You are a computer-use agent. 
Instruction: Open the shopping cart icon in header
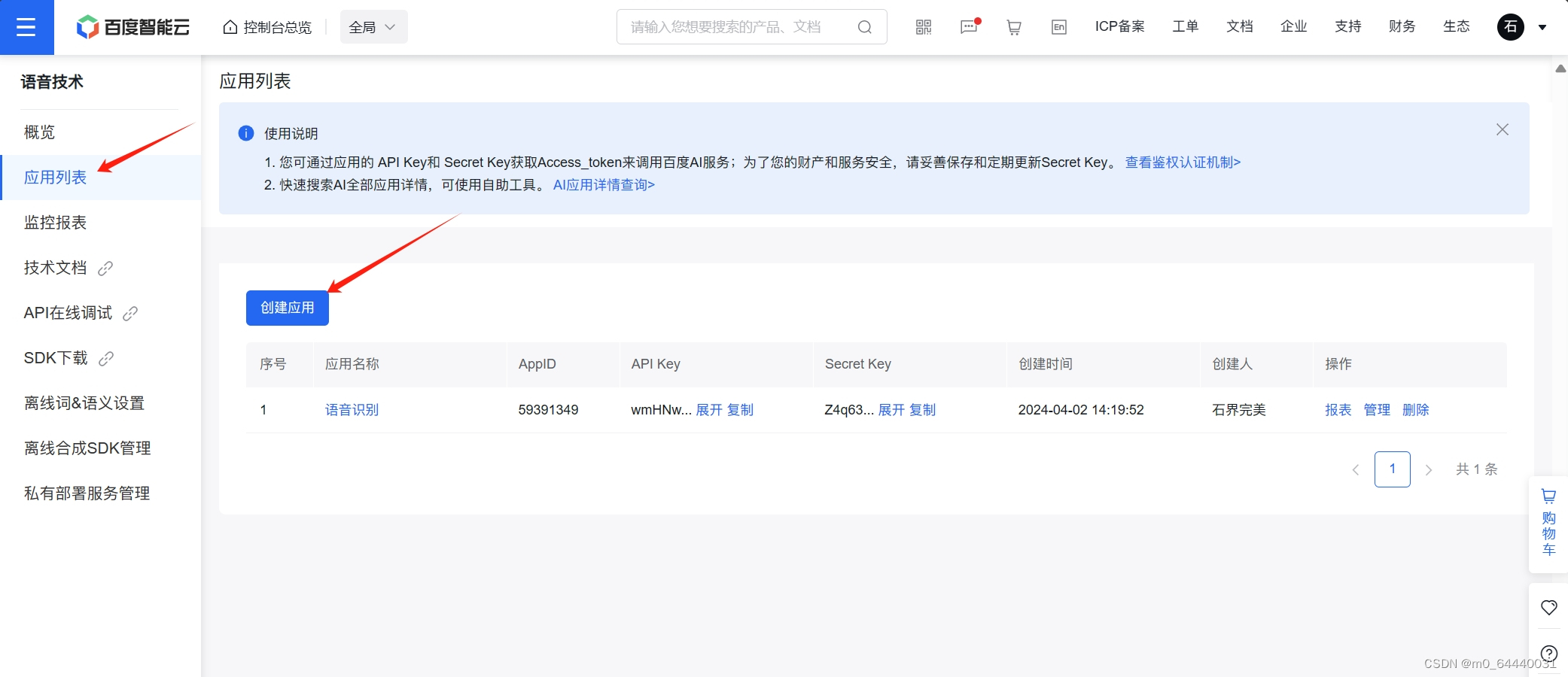(1014, 27)
